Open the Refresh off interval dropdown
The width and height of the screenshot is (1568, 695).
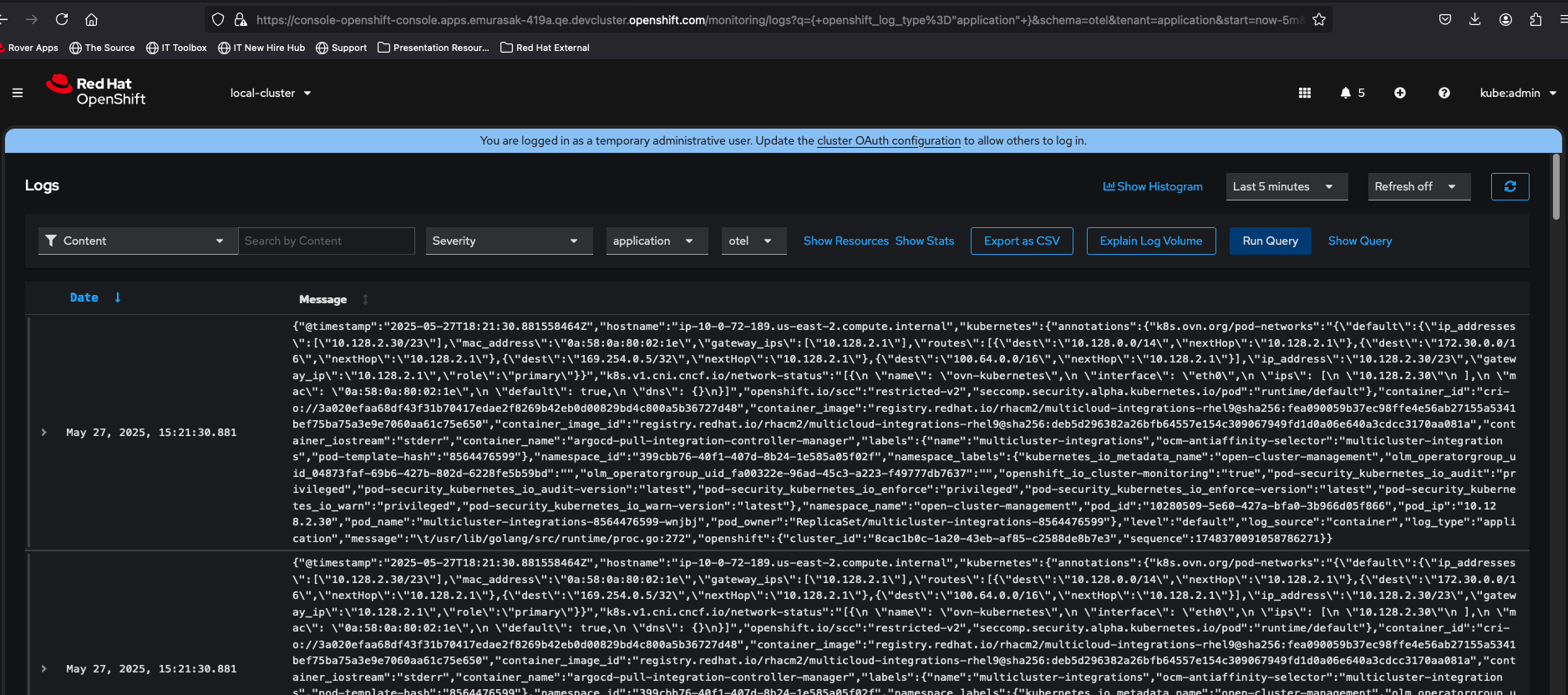click(x=1418, y=186)
